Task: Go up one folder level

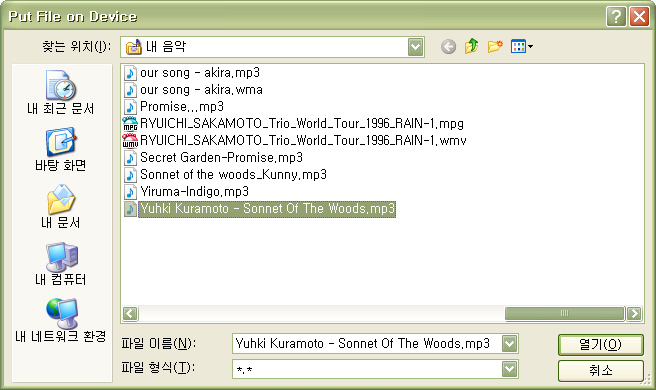Action: (x=472, y=46)
